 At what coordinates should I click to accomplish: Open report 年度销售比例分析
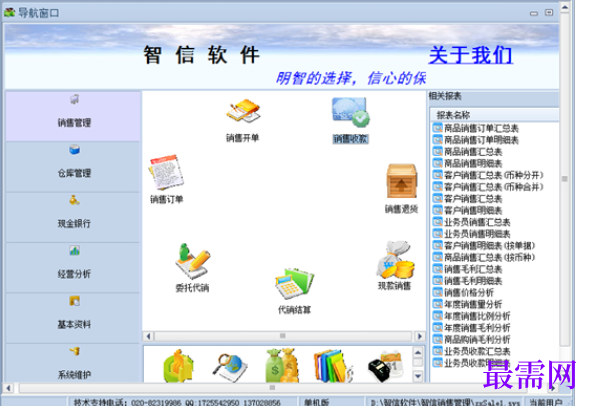477,316
